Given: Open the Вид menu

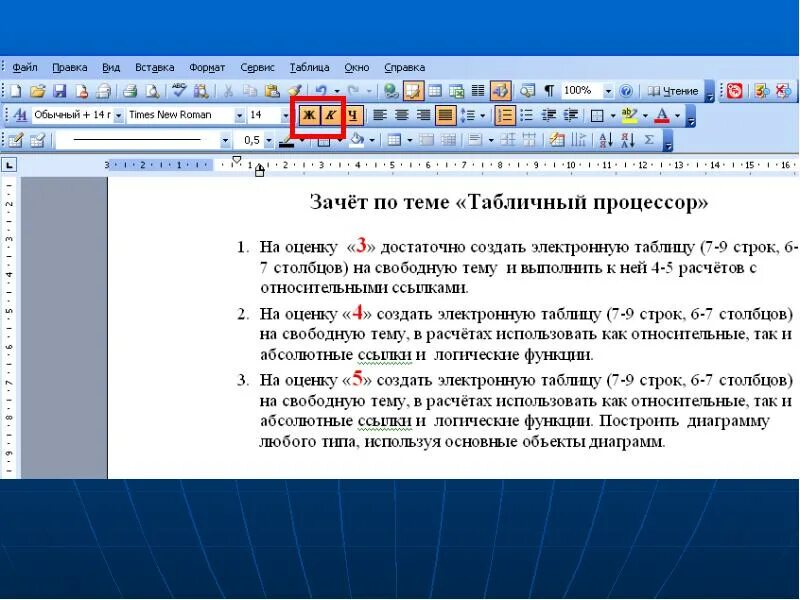Looking at the screenshot, I should [111, 67].
